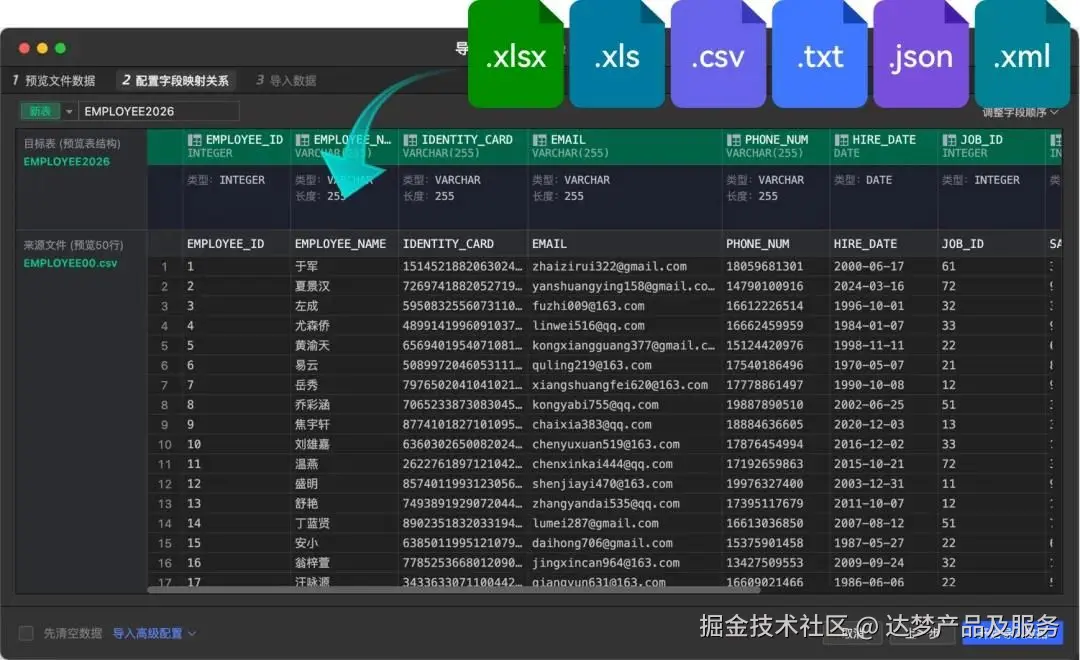Image resolution: width=1080 pixels, height=660 pixels.
Task: Click hire date 2024-03-16
Action: [x=869, y=286]
